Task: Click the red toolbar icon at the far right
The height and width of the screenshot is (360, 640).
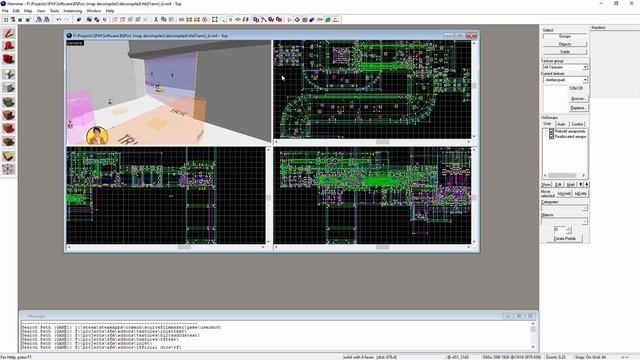Action: tap(336, 20)
